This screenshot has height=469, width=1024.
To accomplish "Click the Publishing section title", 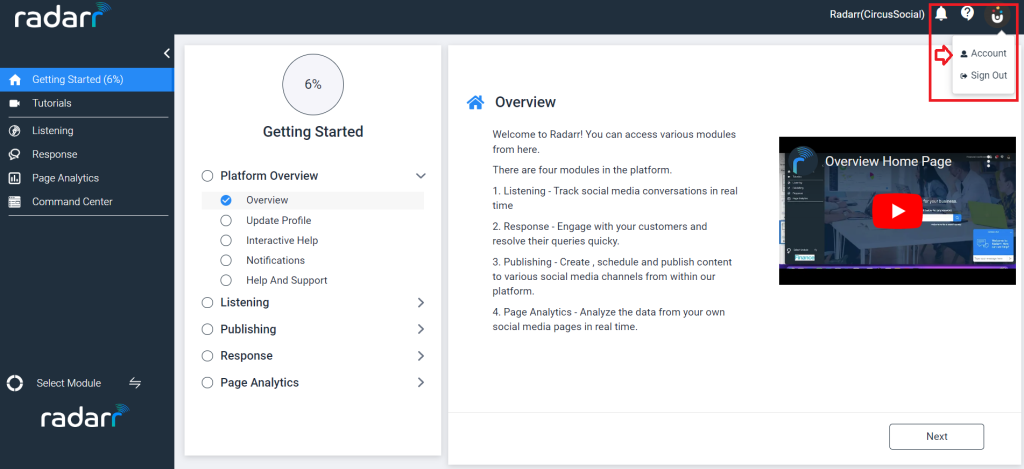I will pos(248,329).
